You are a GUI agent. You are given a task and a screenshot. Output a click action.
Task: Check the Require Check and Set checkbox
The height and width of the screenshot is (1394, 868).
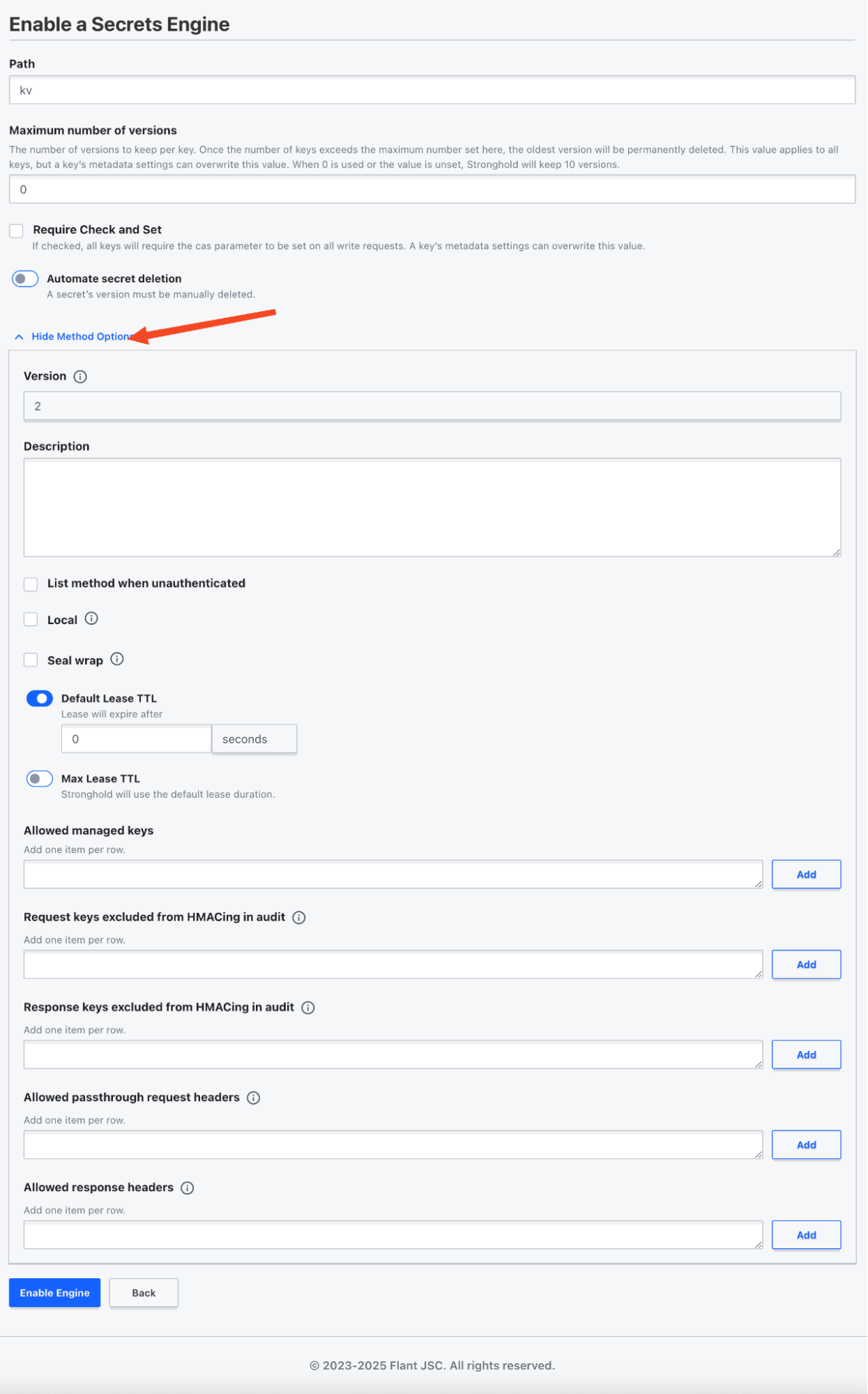[x=17, y=231]
